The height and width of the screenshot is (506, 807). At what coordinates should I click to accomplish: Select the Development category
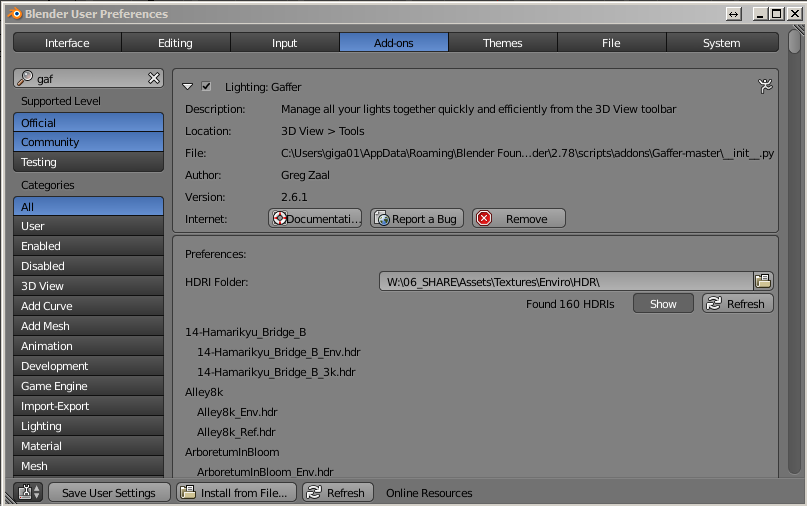click(89, 367)
